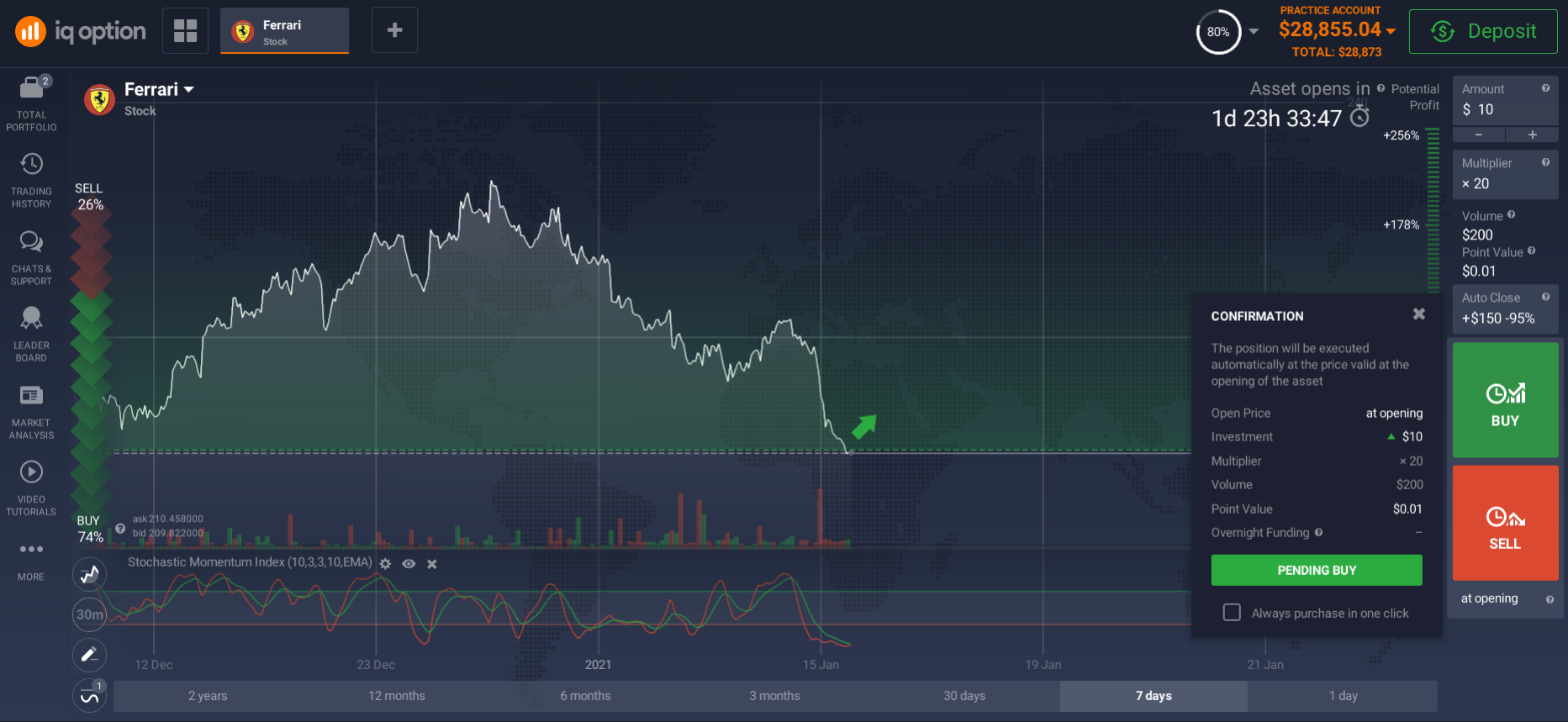The image size is (1568, 722).
Task: Open the drawing tools pencil icon
Action: point(90,655)
